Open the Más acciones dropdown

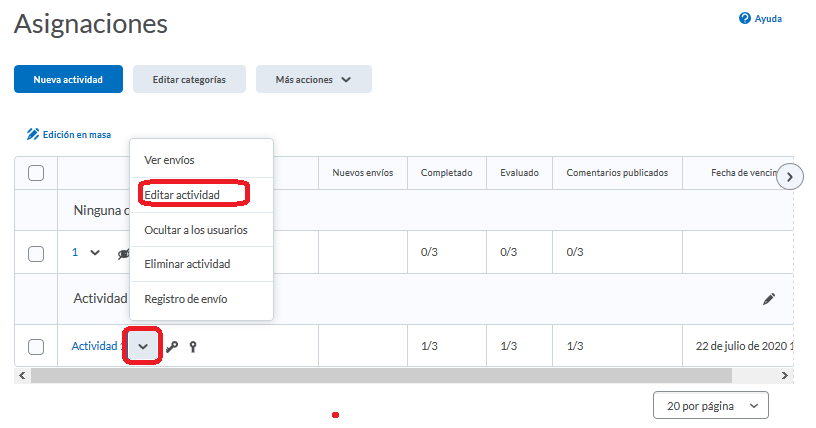[313, 79]
